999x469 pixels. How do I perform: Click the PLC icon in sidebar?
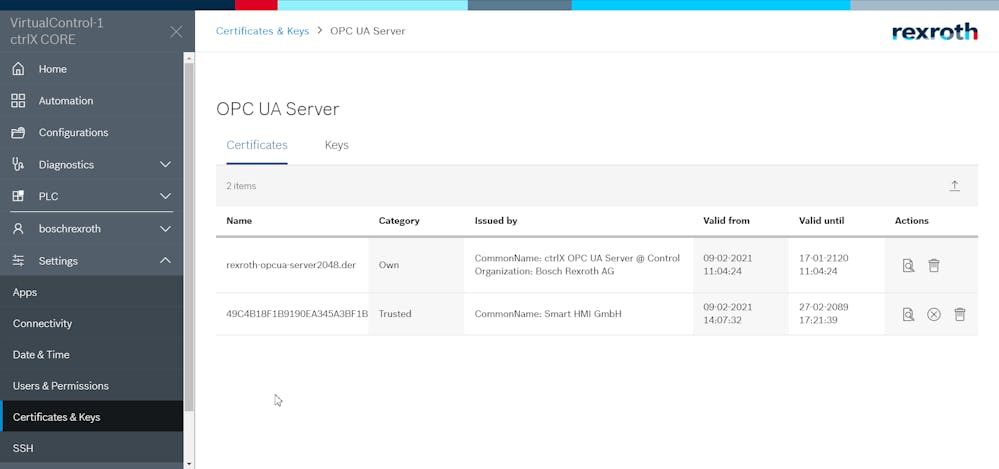(18, 196)
